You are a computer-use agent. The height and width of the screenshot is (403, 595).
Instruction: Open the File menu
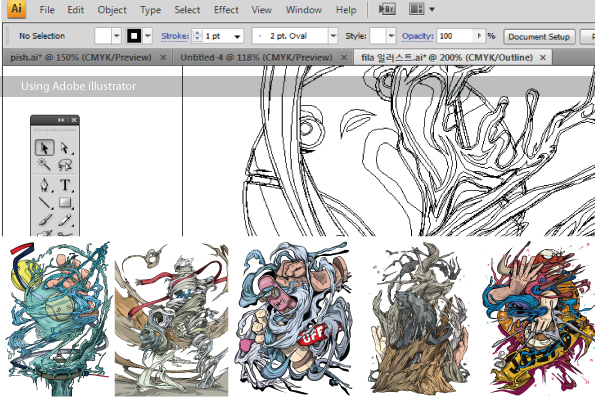(x=47, y=9)
